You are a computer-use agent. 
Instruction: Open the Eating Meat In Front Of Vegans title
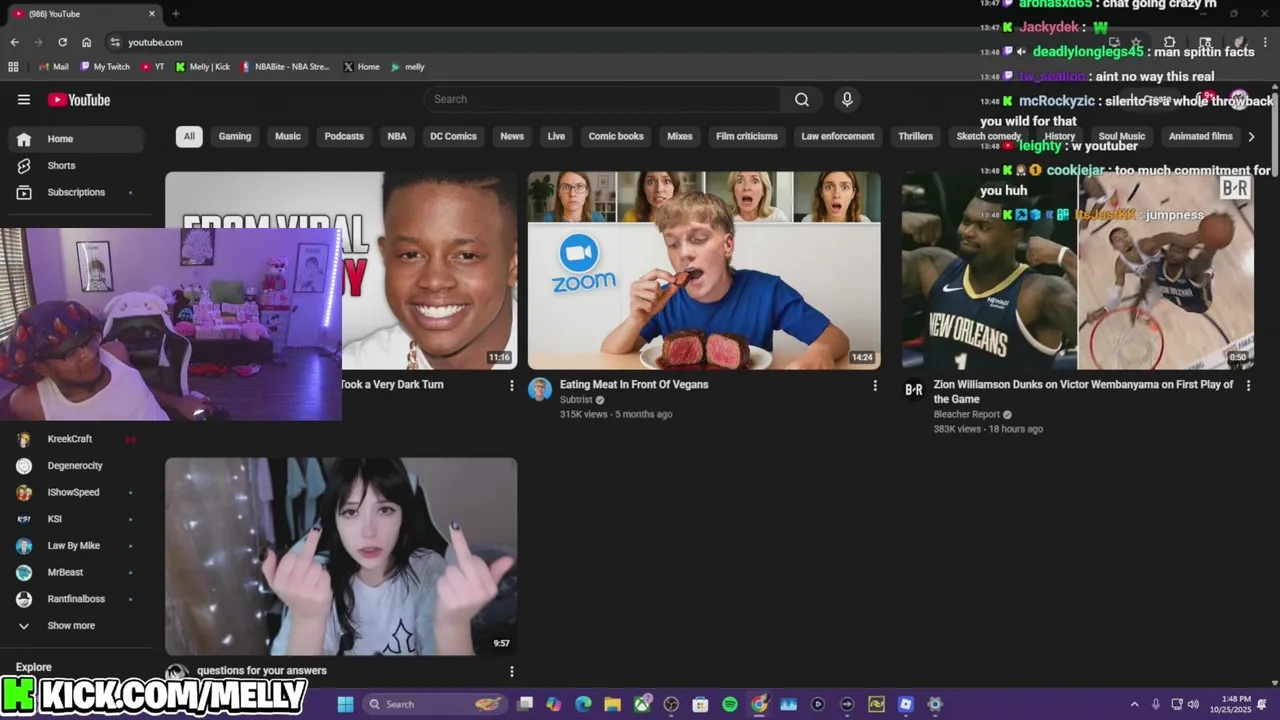pyautogui.click(x=634, y=385)
